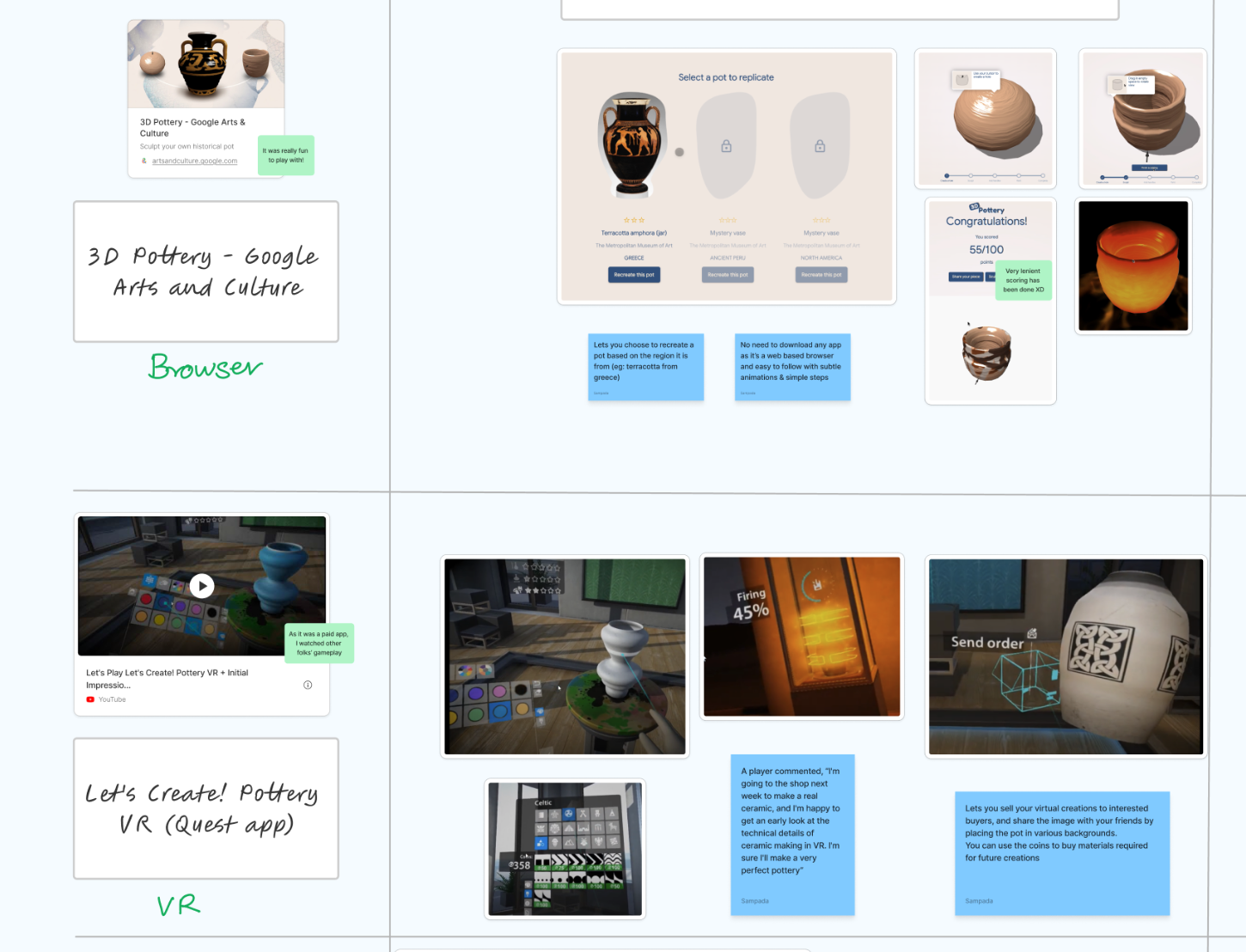This screenshot has width=1246, height=952.
Task: Click Recreate this pot under NORTH AMERICA
Action: [x=822, y=275]
